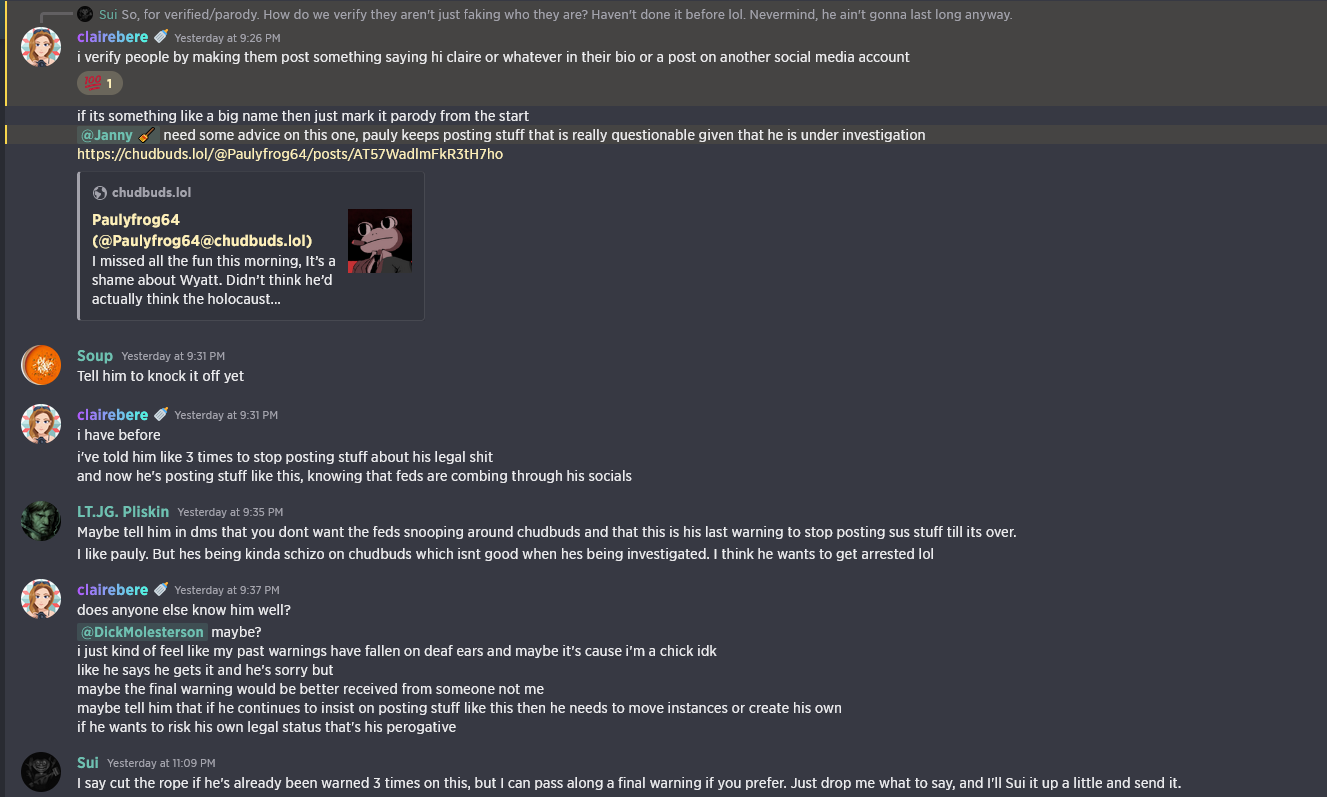Screen dimensions: 1327x797
Task: Click the small Sui avatar in the reply preview
Action: click(x=86, y=14)
